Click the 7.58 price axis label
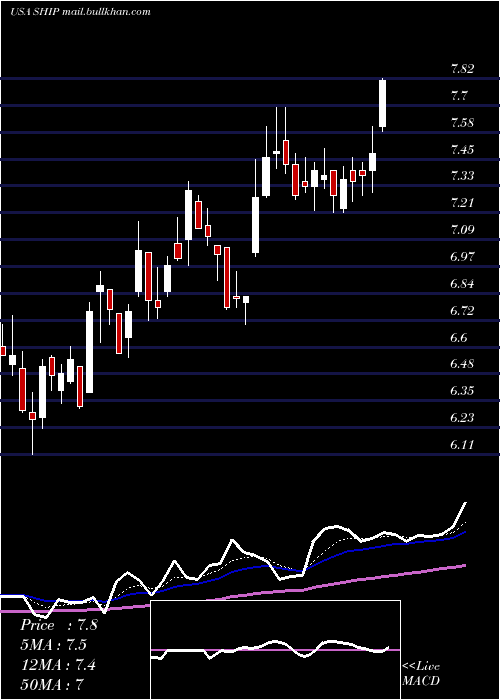The image size is (500, 700). 462,123
